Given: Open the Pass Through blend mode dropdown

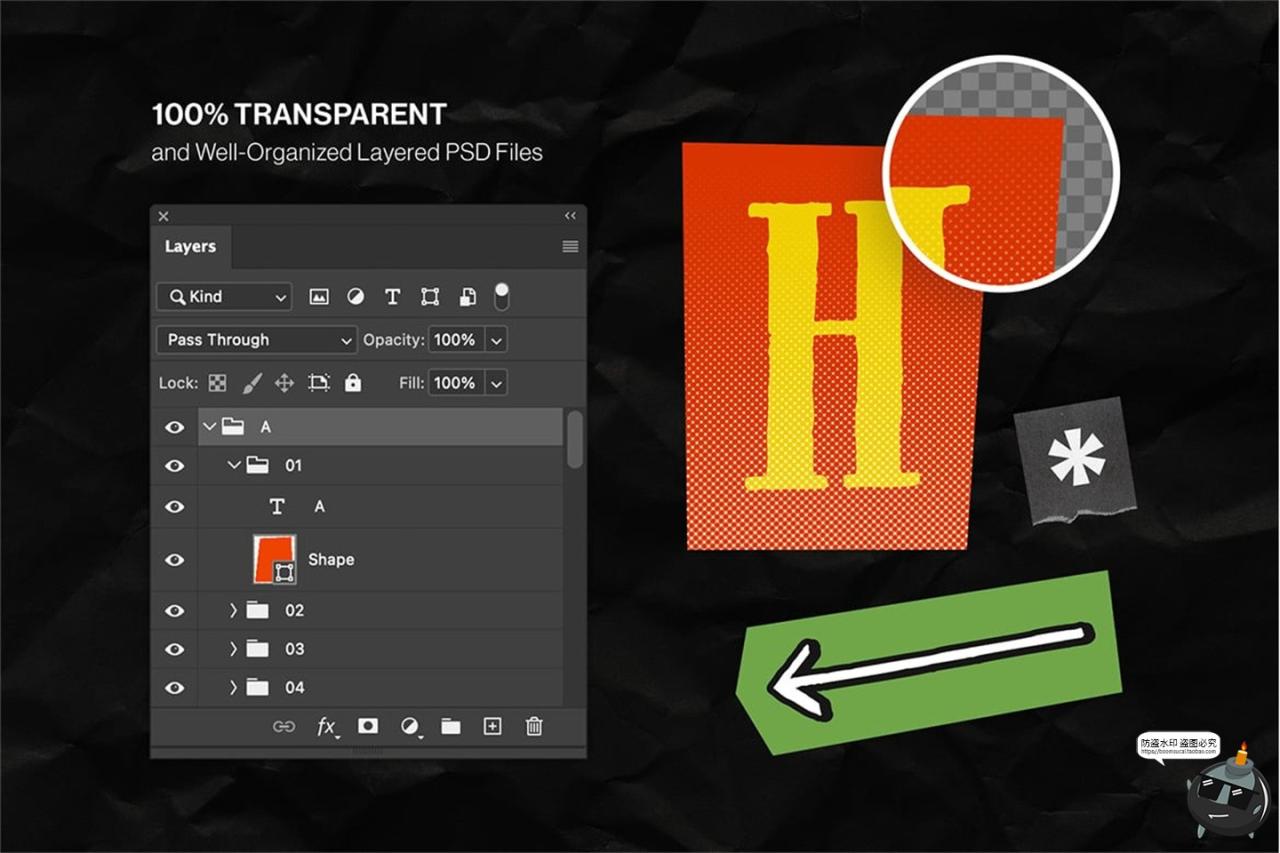Looking at the screenshot, I should (x=257, y=340).
